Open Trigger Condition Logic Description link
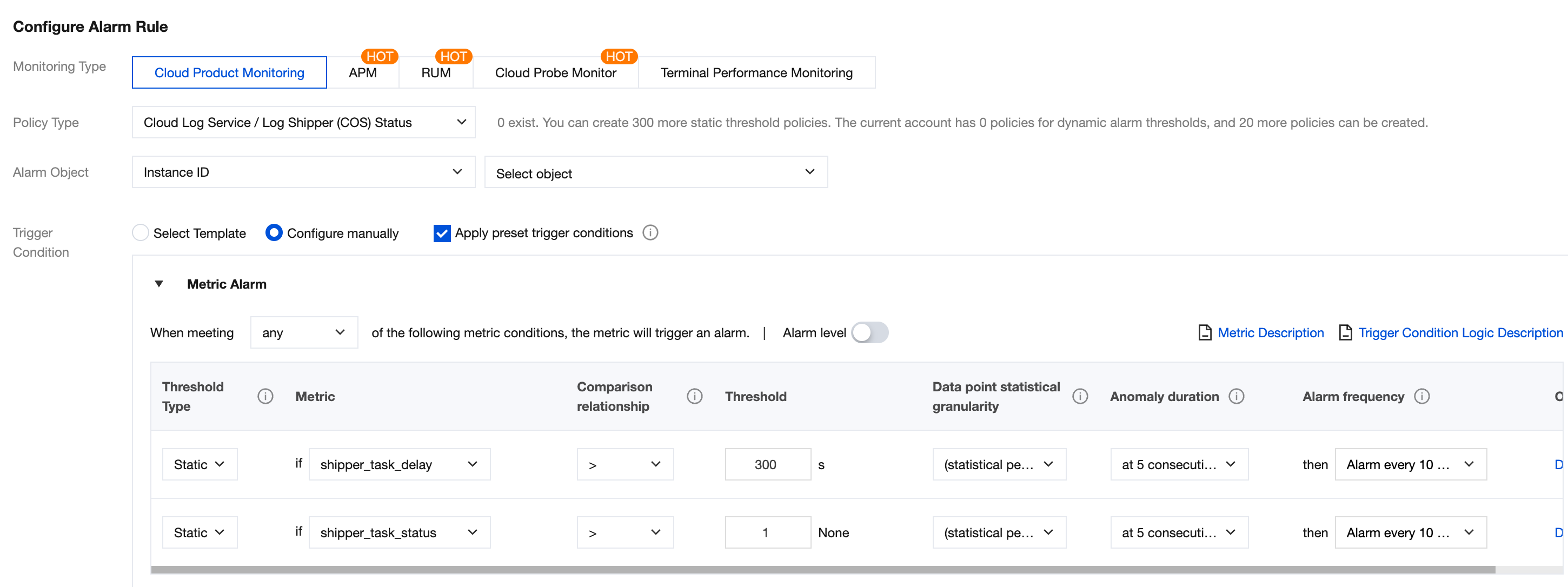The width and height of the screenshot is (1568, 587). coord(1460,332)
